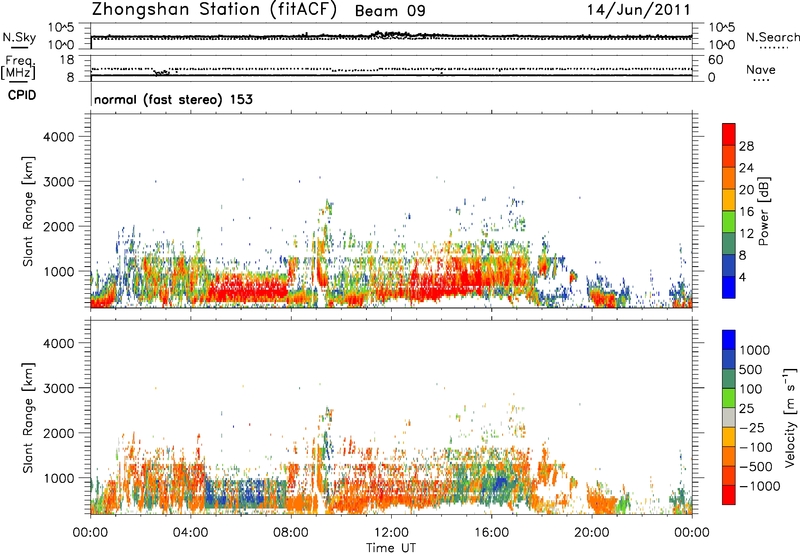The image size is (800, 554).
Task: Click the 'Zhongshan Station (fitACF)' title
Action: pyautogui.click(x=214, y=10)
